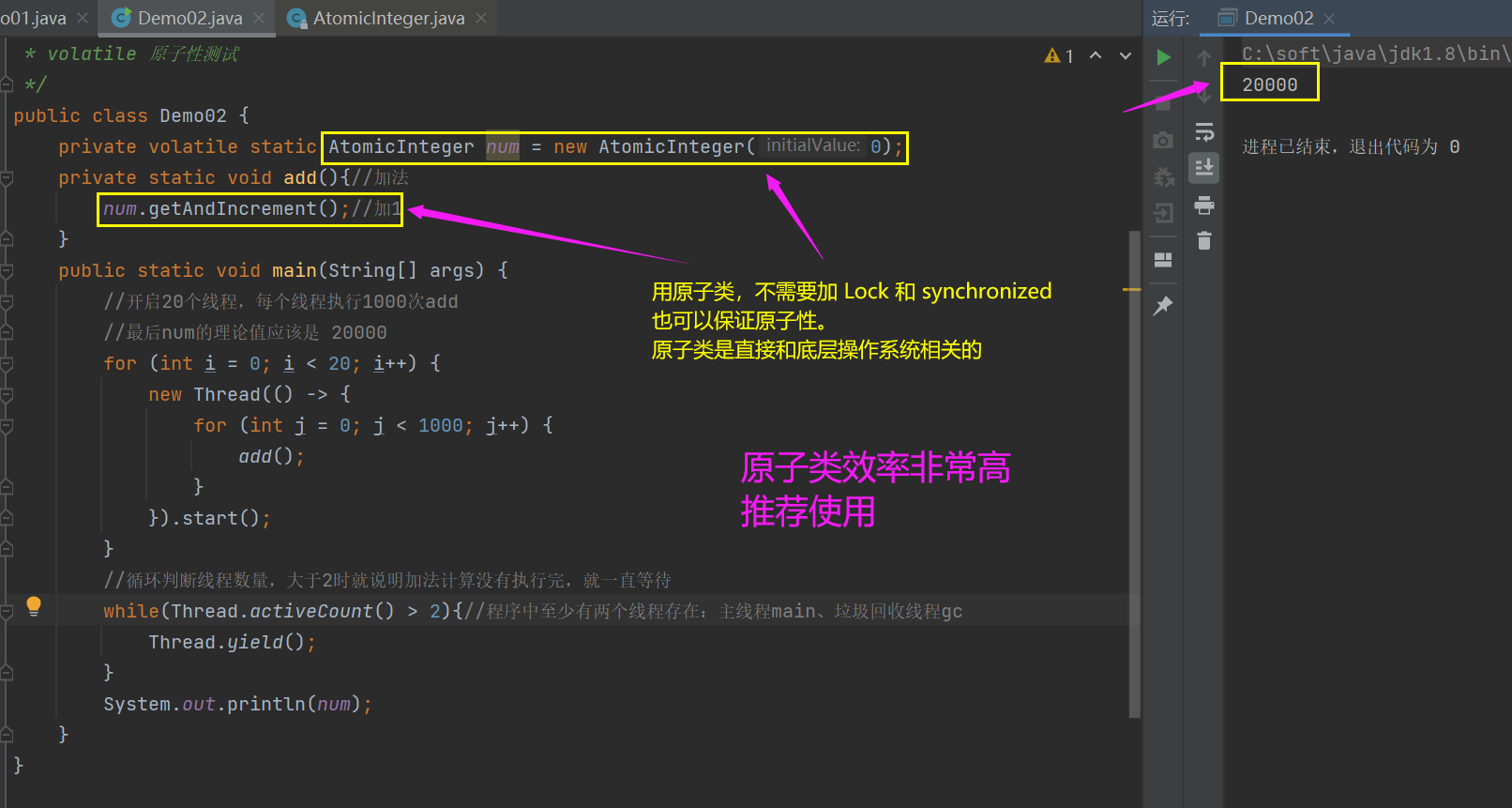Click 'String[] args' in main signature

coord(401,270)
